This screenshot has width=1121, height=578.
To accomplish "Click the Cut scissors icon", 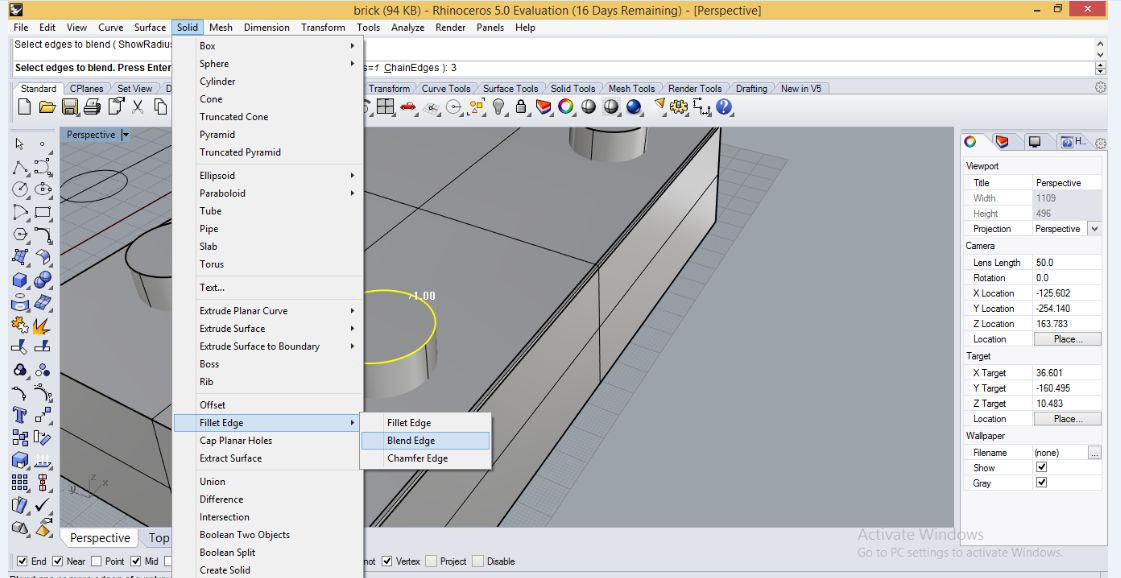I will 137,107.
